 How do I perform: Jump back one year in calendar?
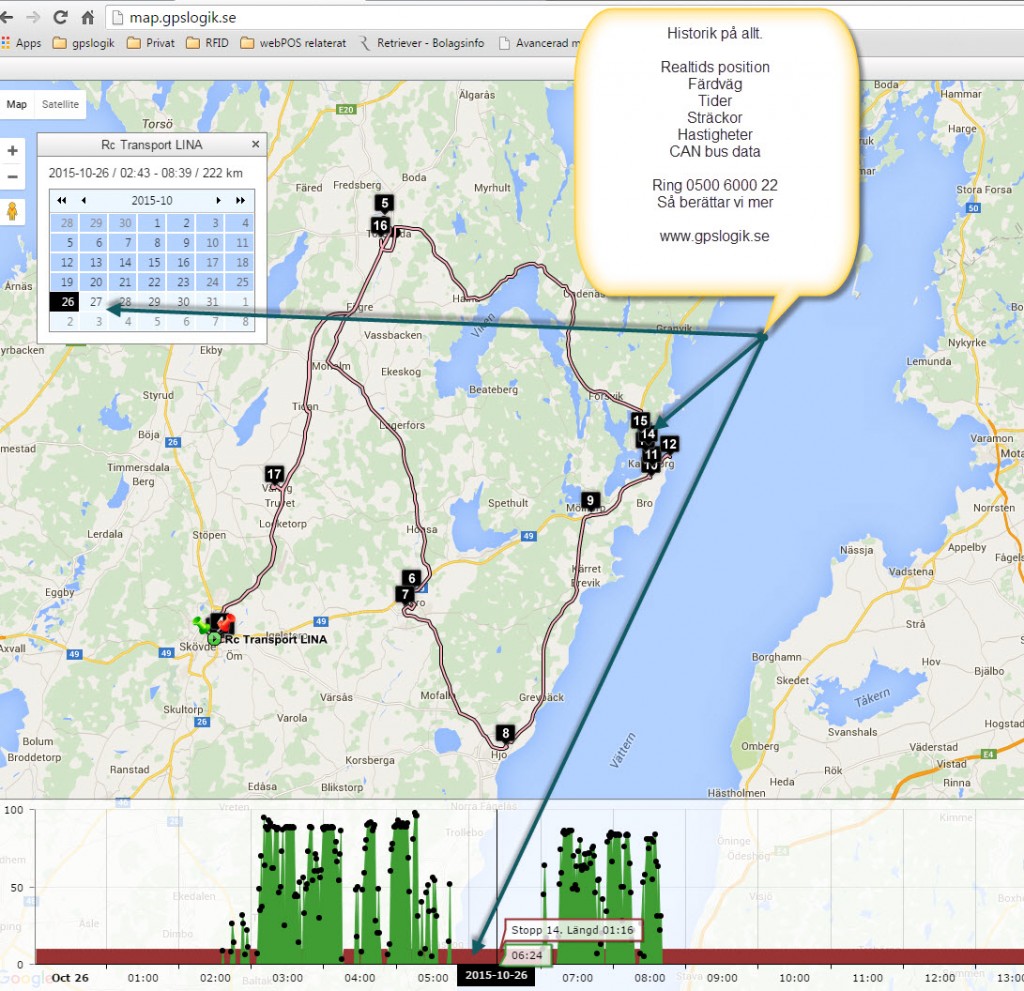pos(62,200)
